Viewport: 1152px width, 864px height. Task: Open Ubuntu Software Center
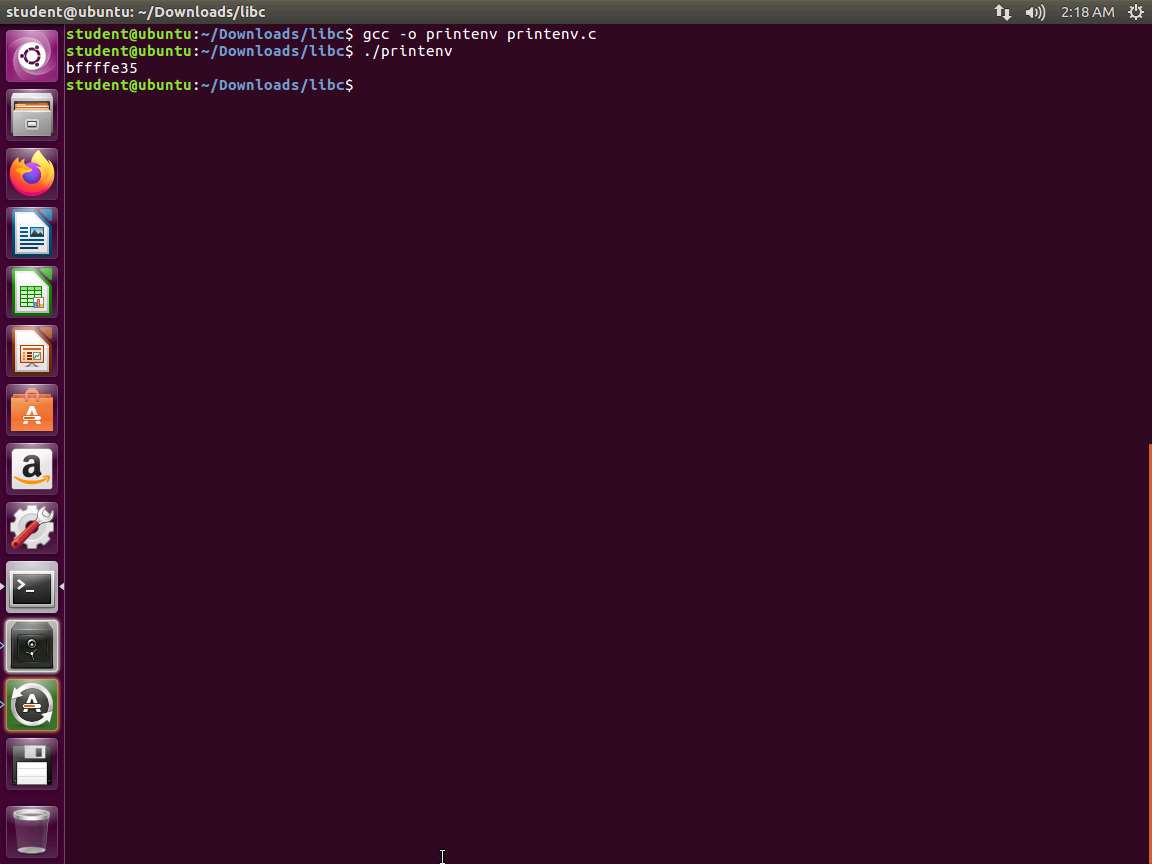point(32,410)
